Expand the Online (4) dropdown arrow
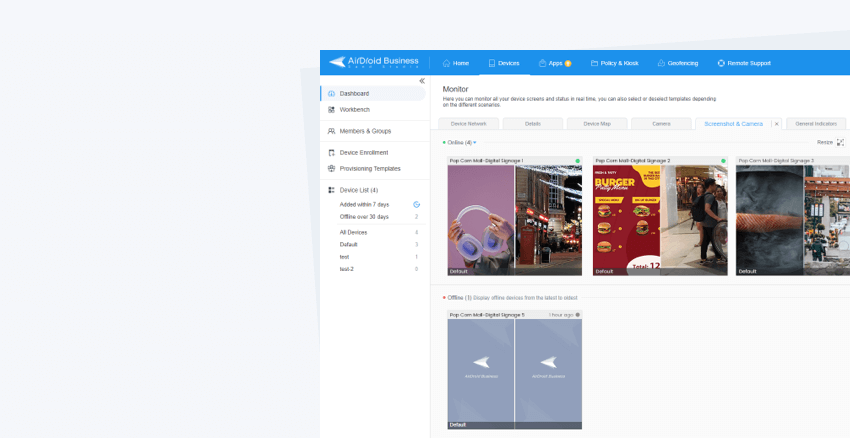The width and height of the screenshot is (850, 438). tap(475, 143)
